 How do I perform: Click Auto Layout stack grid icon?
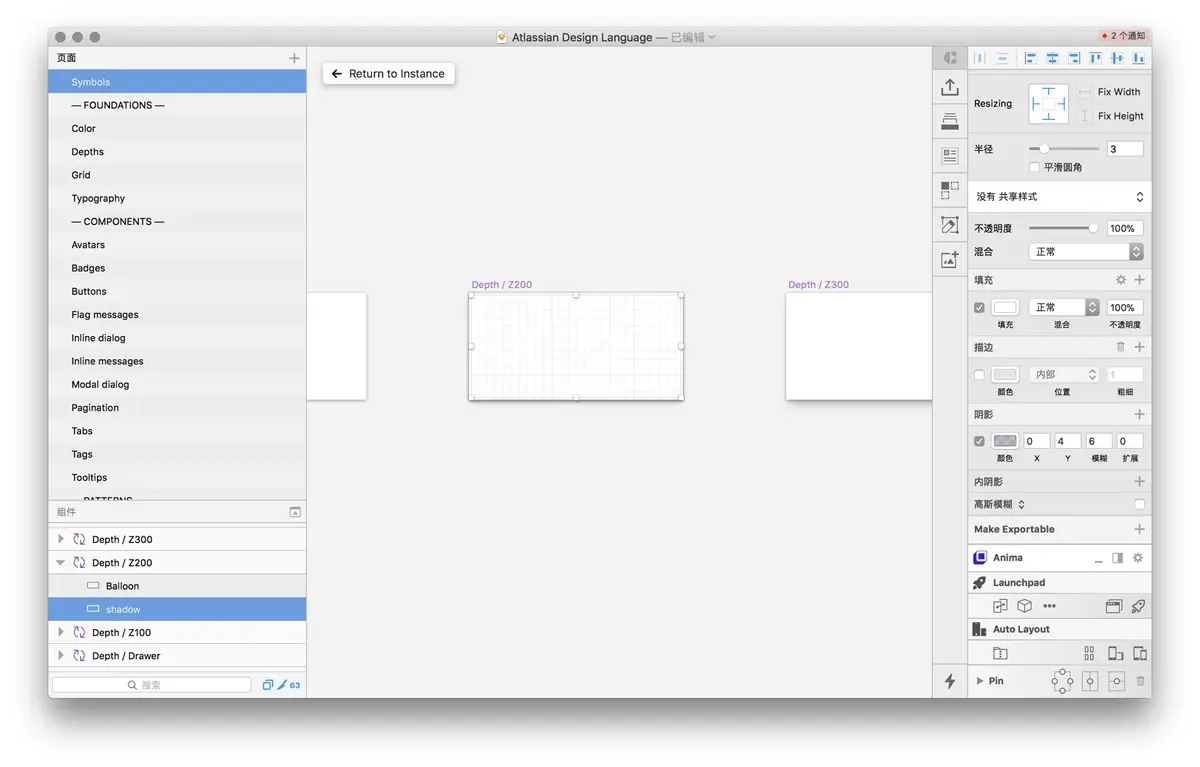(1089, 653)
